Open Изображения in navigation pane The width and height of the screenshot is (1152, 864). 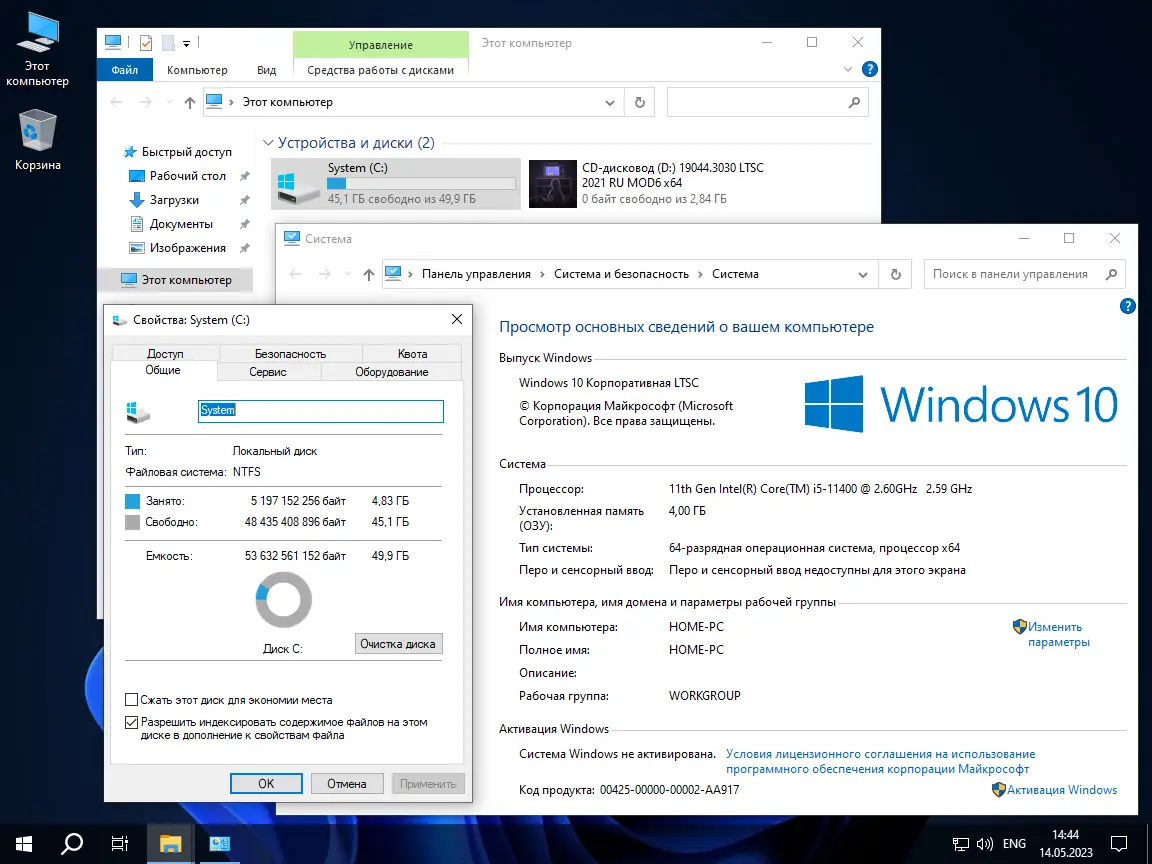(x=181, y=248)
